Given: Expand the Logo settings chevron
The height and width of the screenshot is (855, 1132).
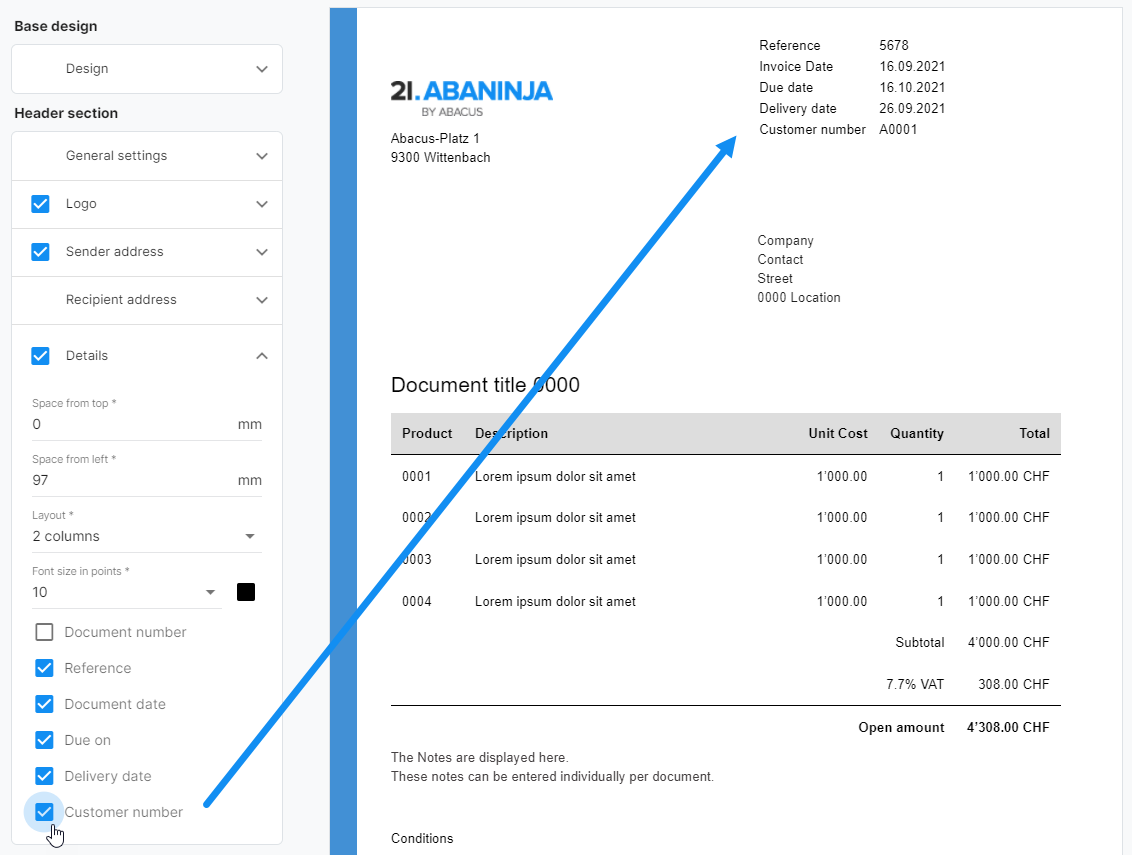Looking at the screenshot, I should [262, 204].
